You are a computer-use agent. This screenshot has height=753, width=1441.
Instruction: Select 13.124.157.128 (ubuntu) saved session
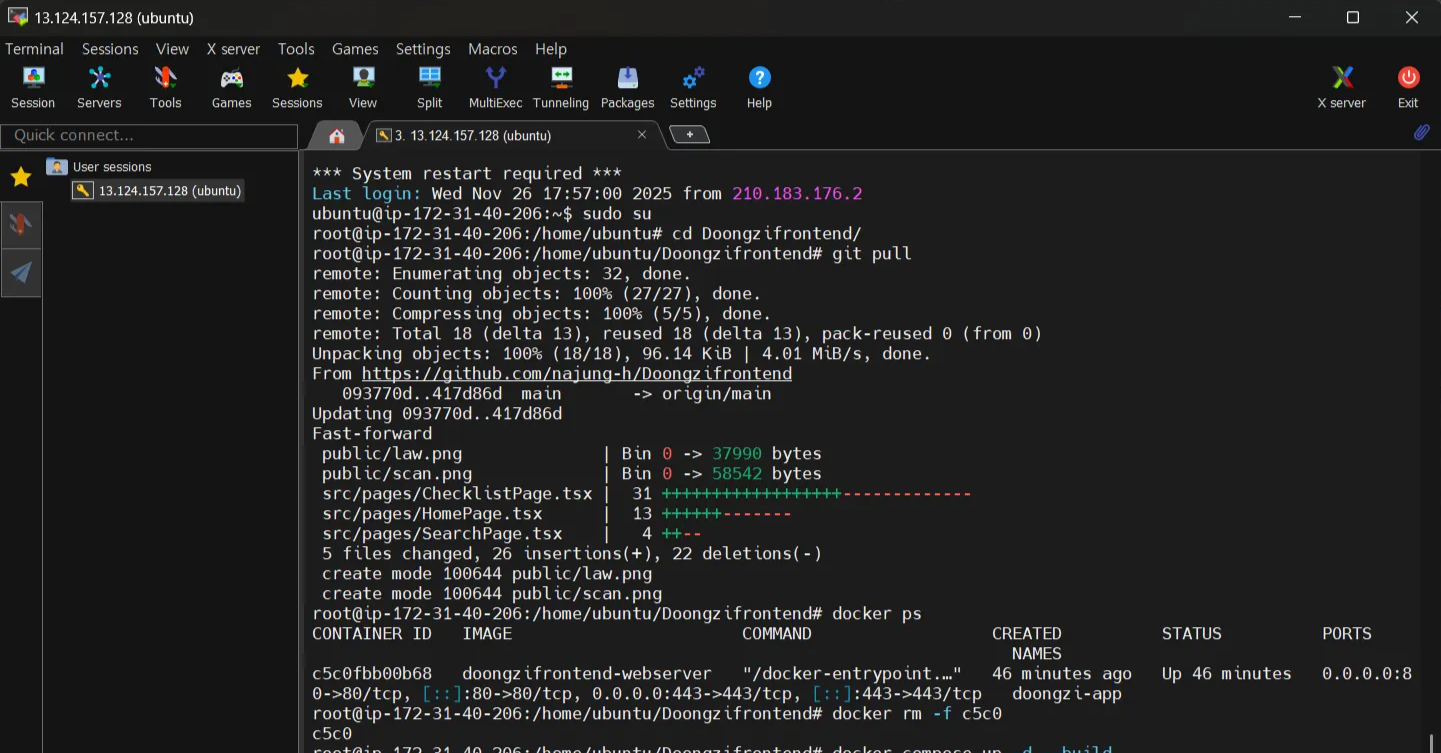pyautogui.click(x=169, y=190)
